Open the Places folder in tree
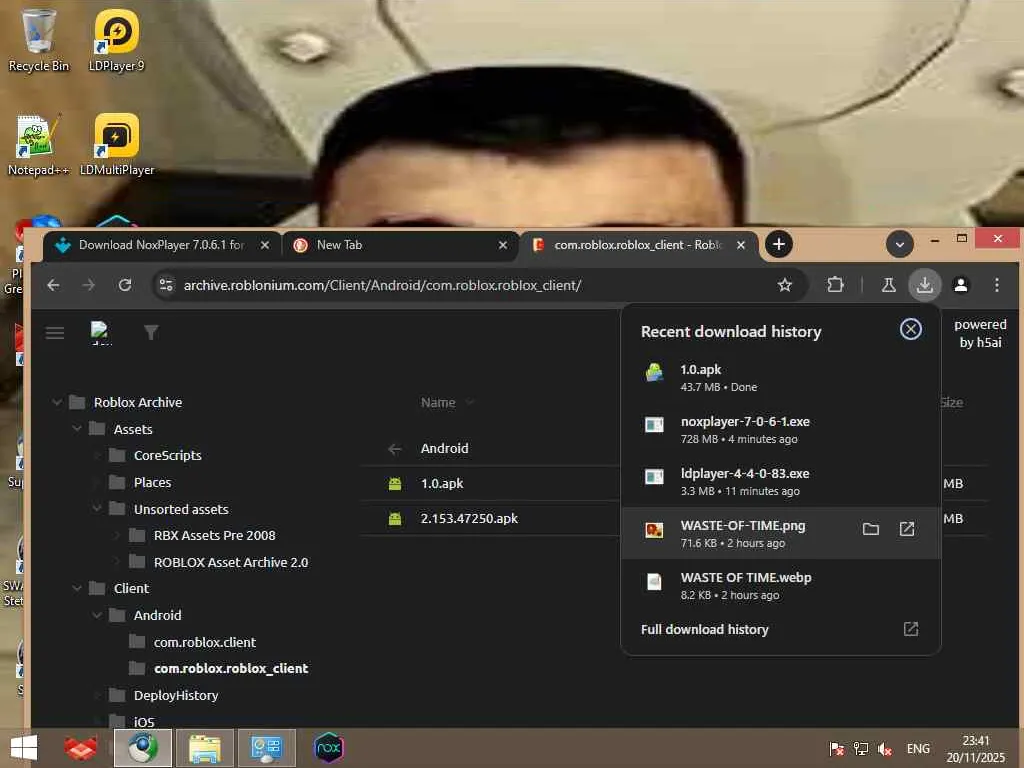The height and width of the screenshot is (768, 1024). click(x=152, y=483)
